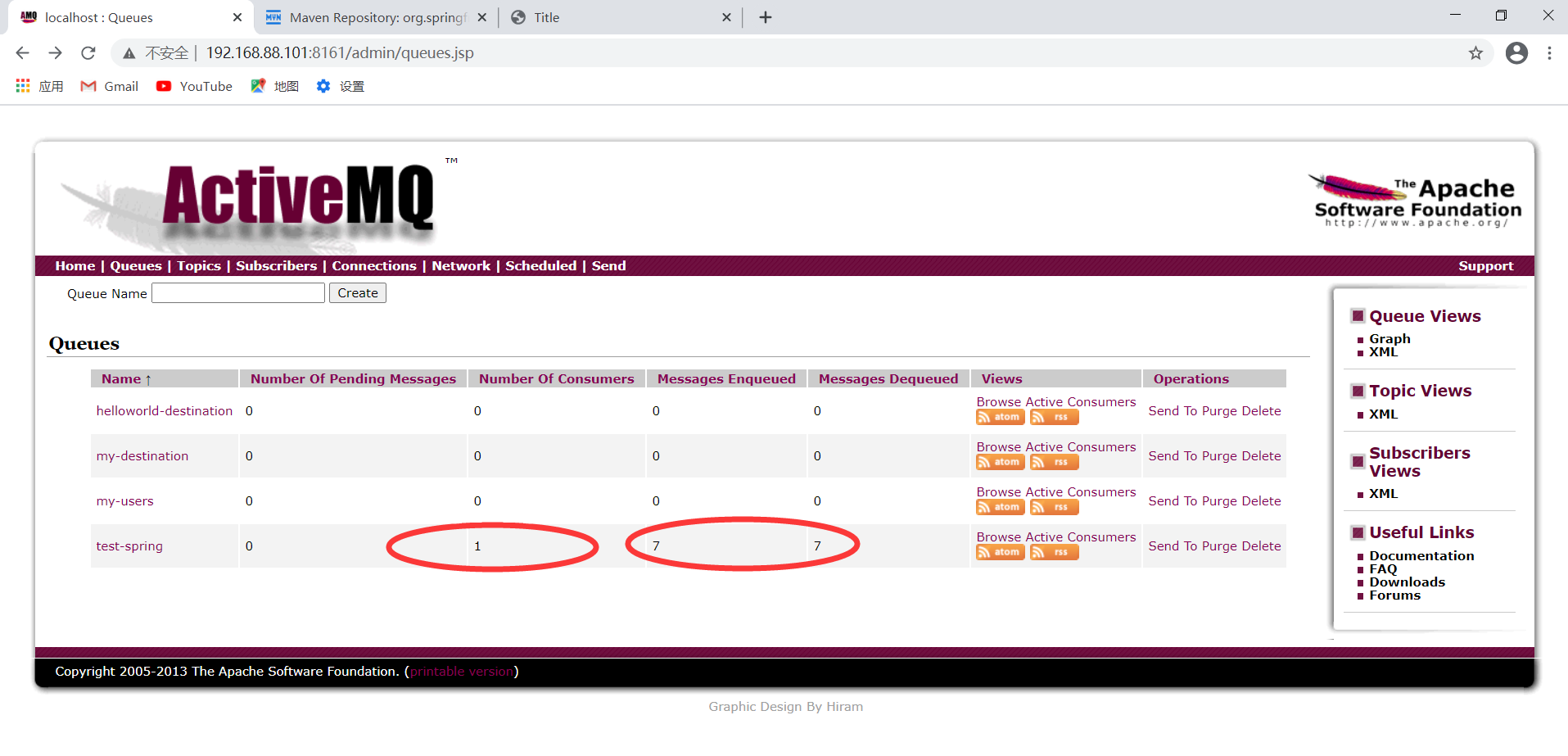Focus the Queue Name input field
Viewport: 1568px width, 756px height.
point(238,293)
